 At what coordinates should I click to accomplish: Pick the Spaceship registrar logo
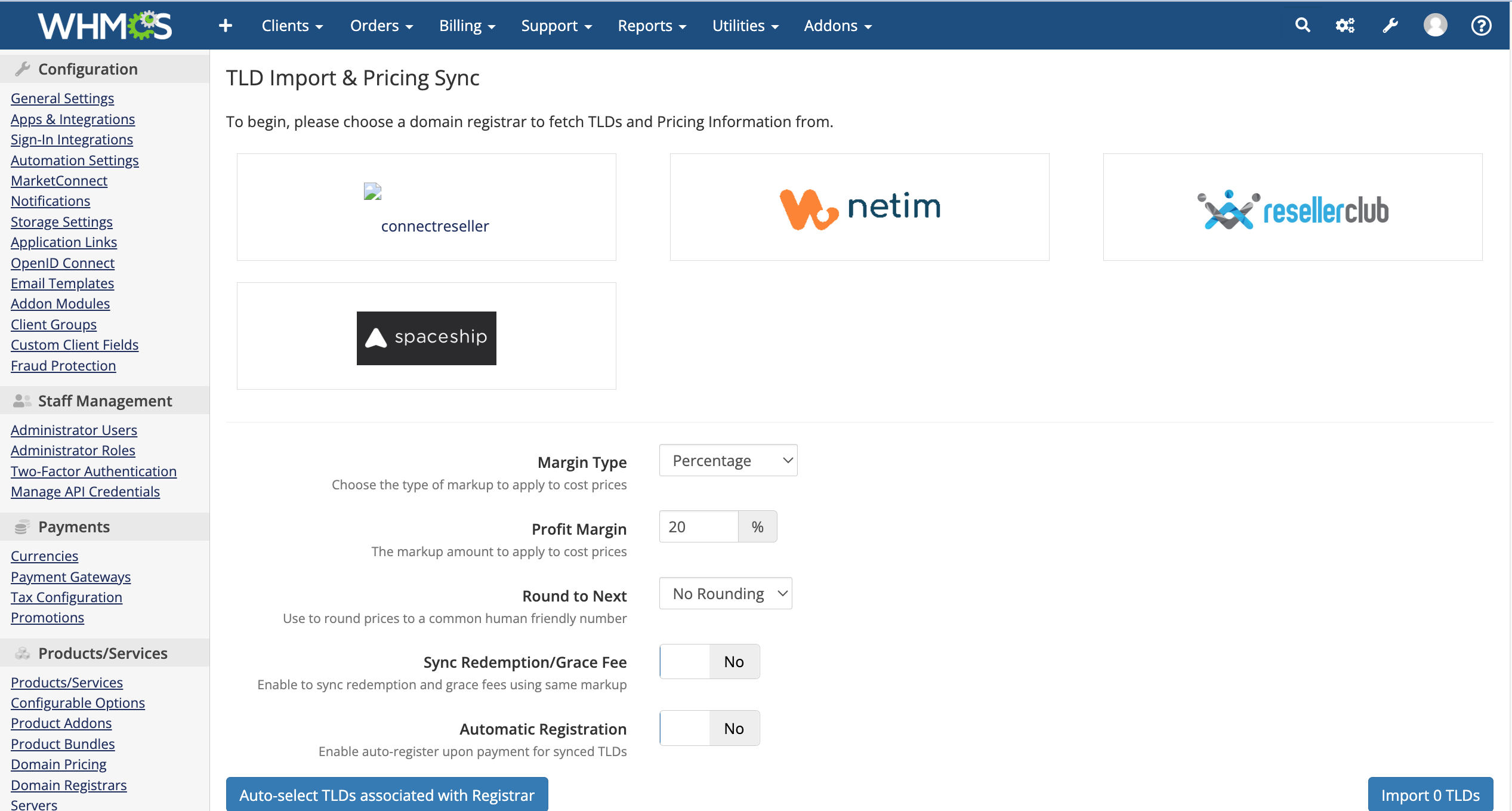(x=426, y=338)
